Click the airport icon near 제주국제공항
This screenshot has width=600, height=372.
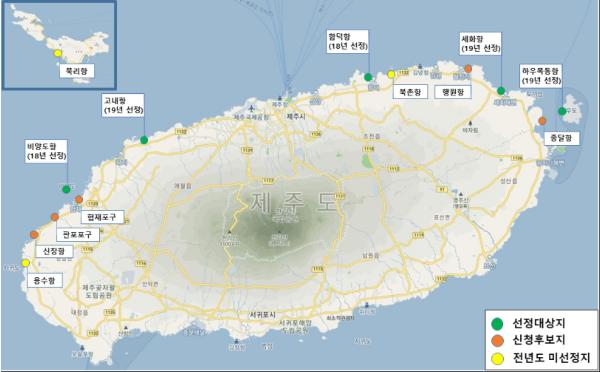[x=251, y=108]
